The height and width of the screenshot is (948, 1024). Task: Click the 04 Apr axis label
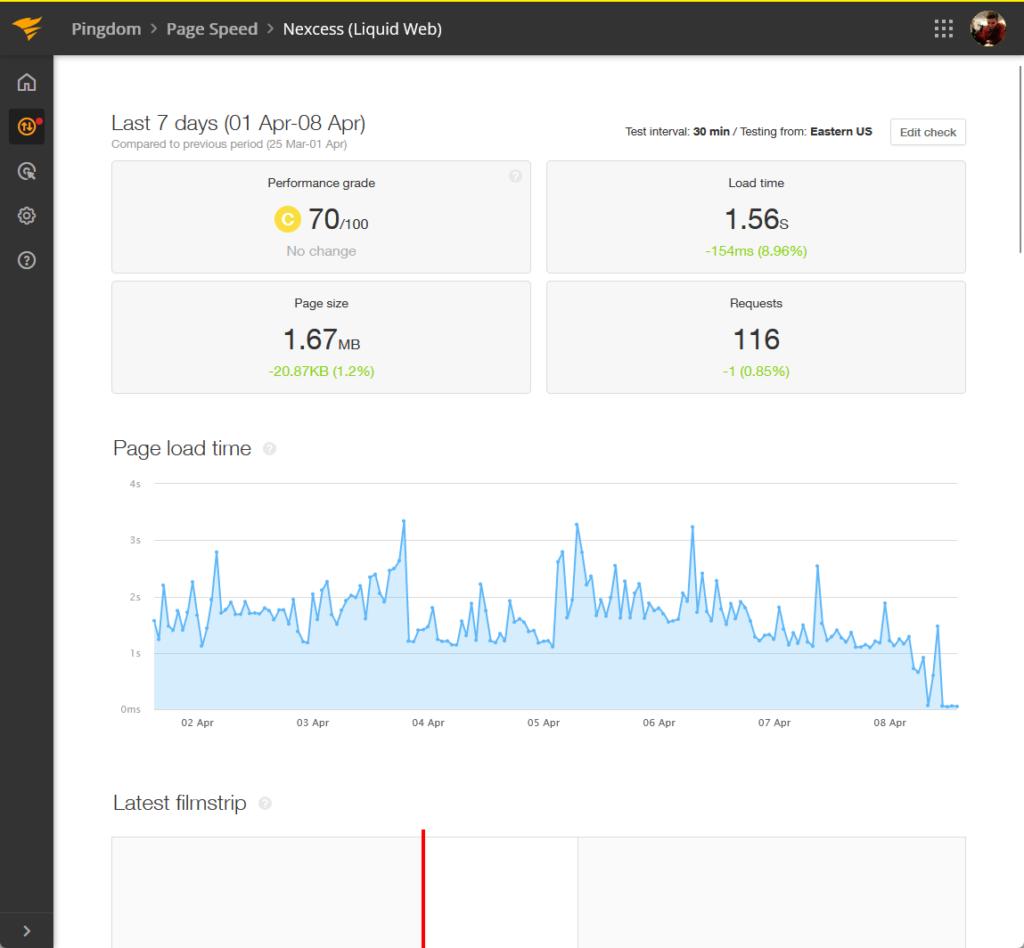[428, 723]
